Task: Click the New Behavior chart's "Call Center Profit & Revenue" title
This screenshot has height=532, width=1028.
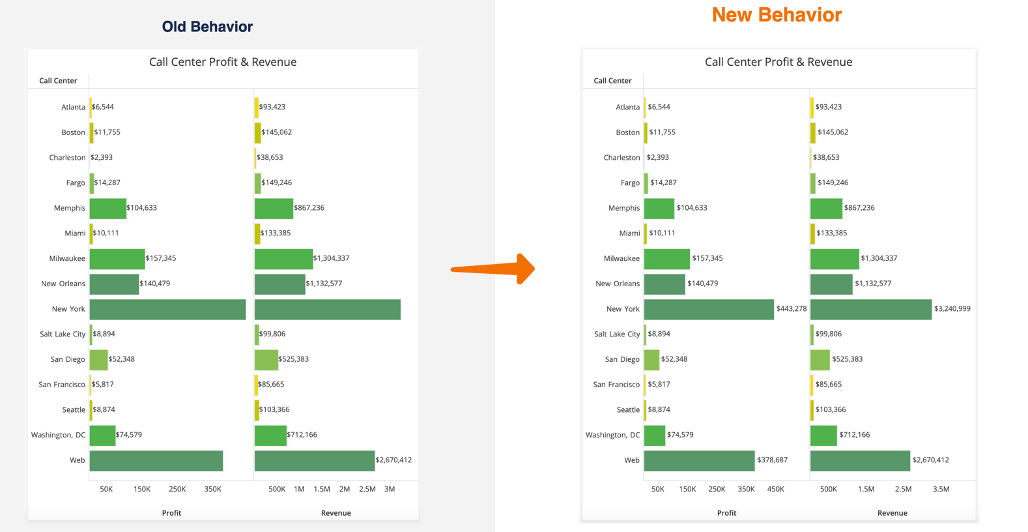Action: coord(778,62)
